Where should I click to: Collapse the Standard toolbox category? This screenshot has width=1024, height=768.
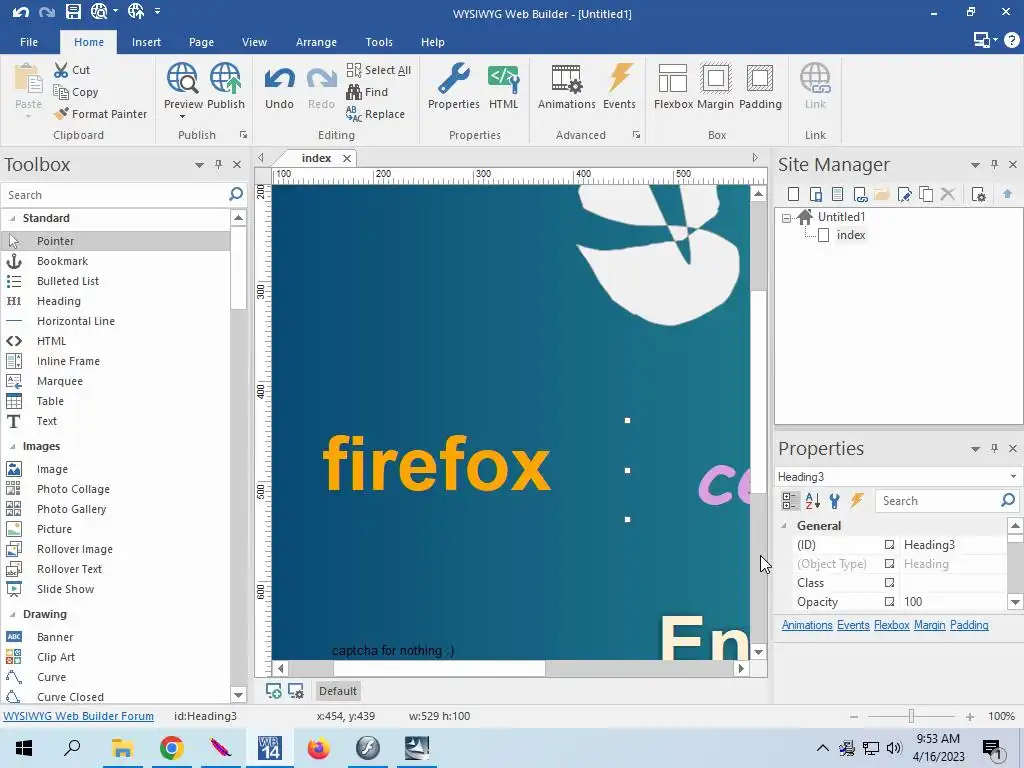point(12,218)
